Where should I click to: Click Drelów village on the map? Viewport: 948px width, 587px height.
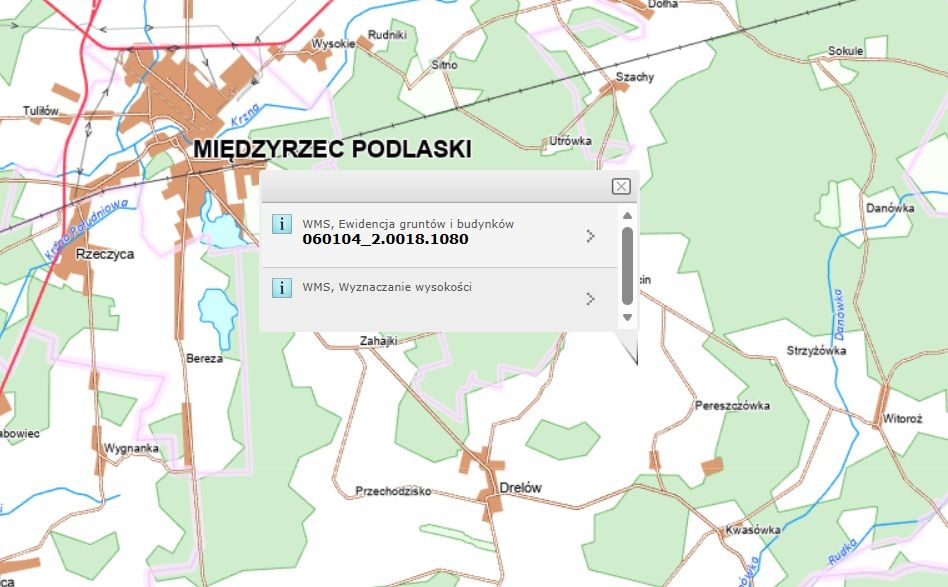click(x=520, y=485)
